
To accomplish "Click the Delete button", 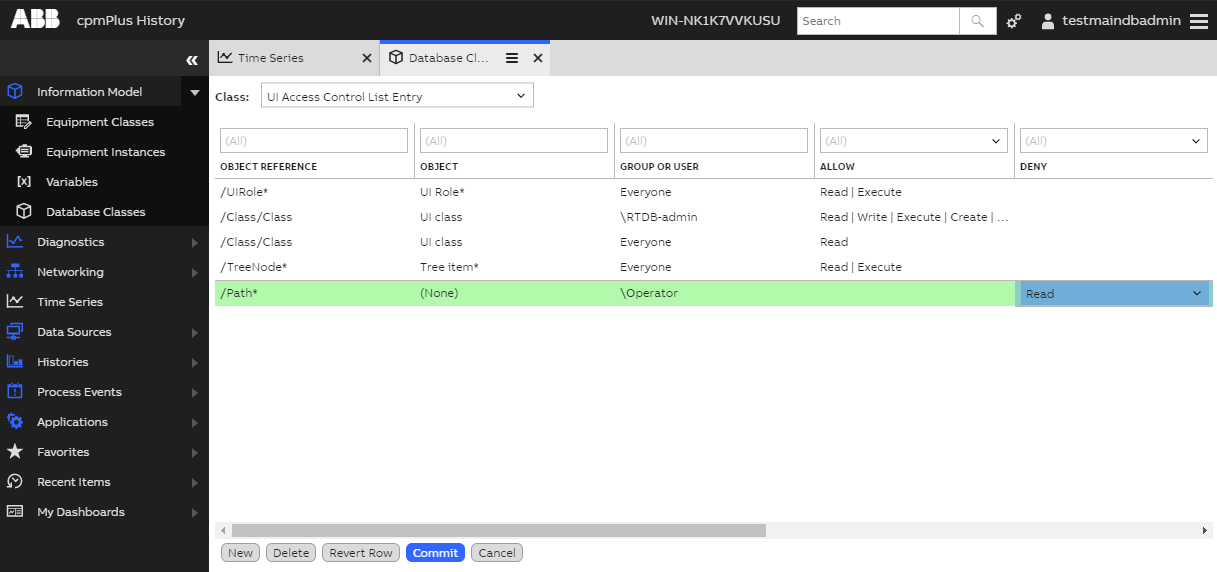I will coord(291,553).
